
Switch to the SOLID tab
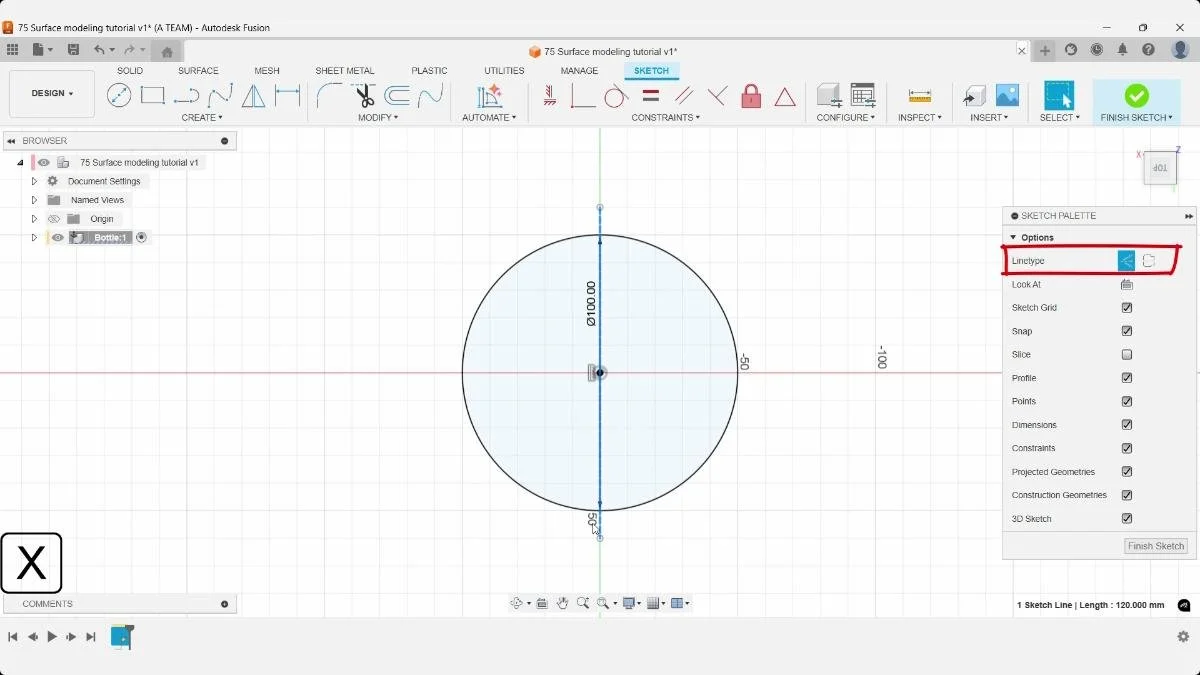[x=130, y=71]
